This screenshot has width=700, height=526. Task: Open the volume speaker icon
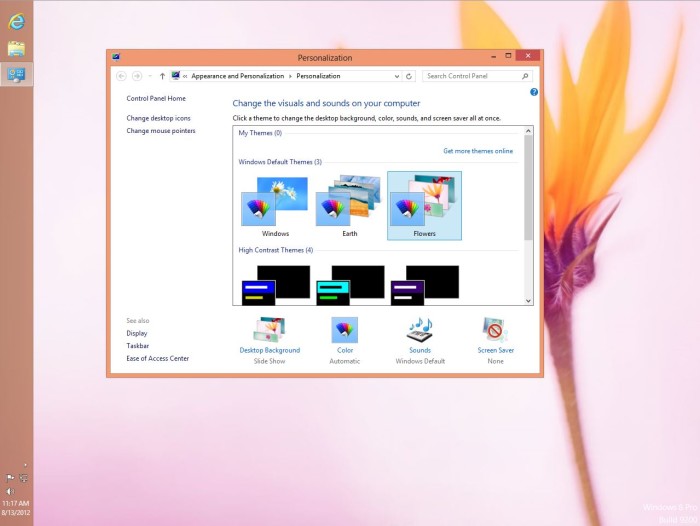(9, 491)
